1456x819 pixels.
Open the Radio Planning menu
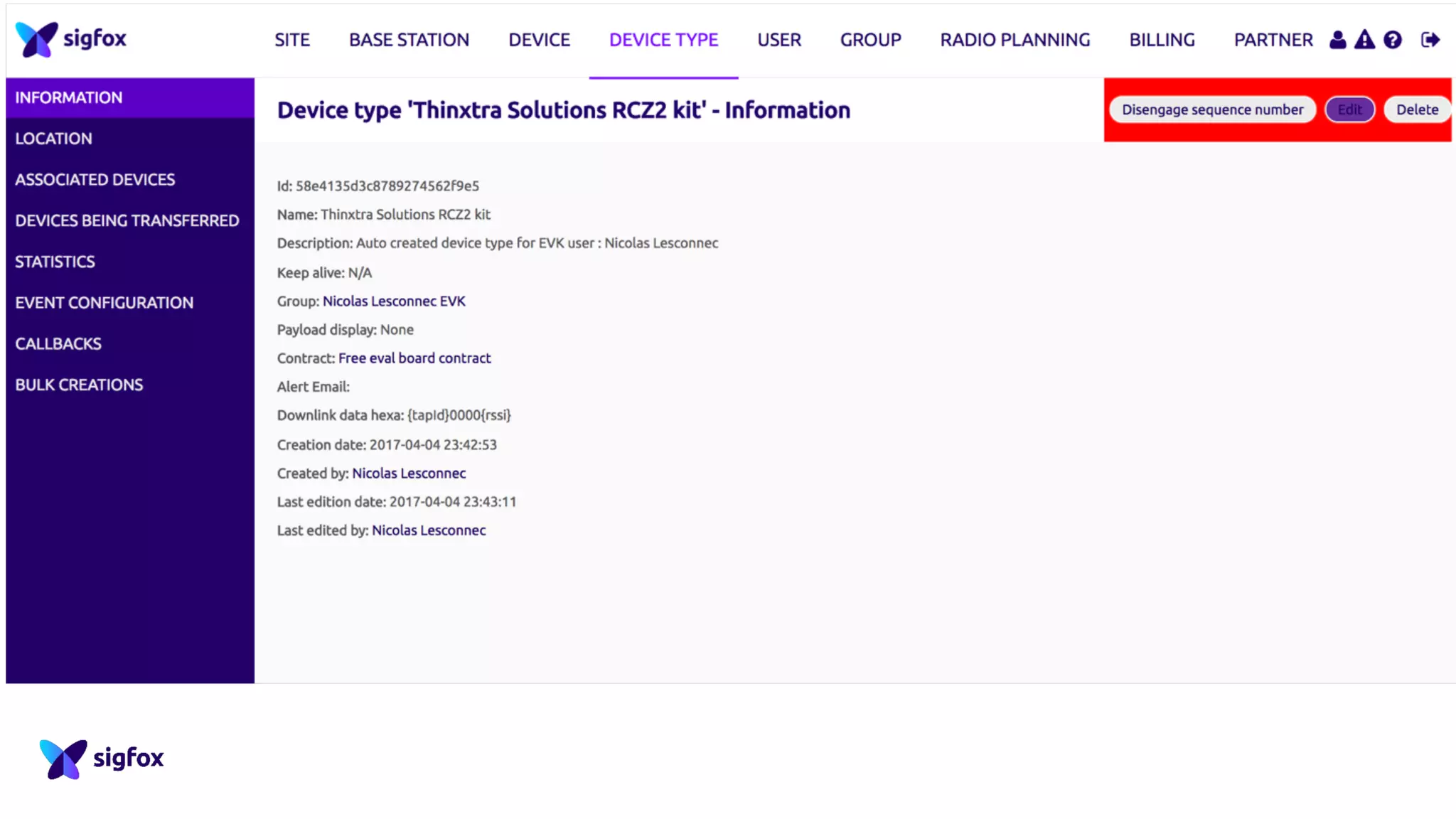tap(1015, 40)
